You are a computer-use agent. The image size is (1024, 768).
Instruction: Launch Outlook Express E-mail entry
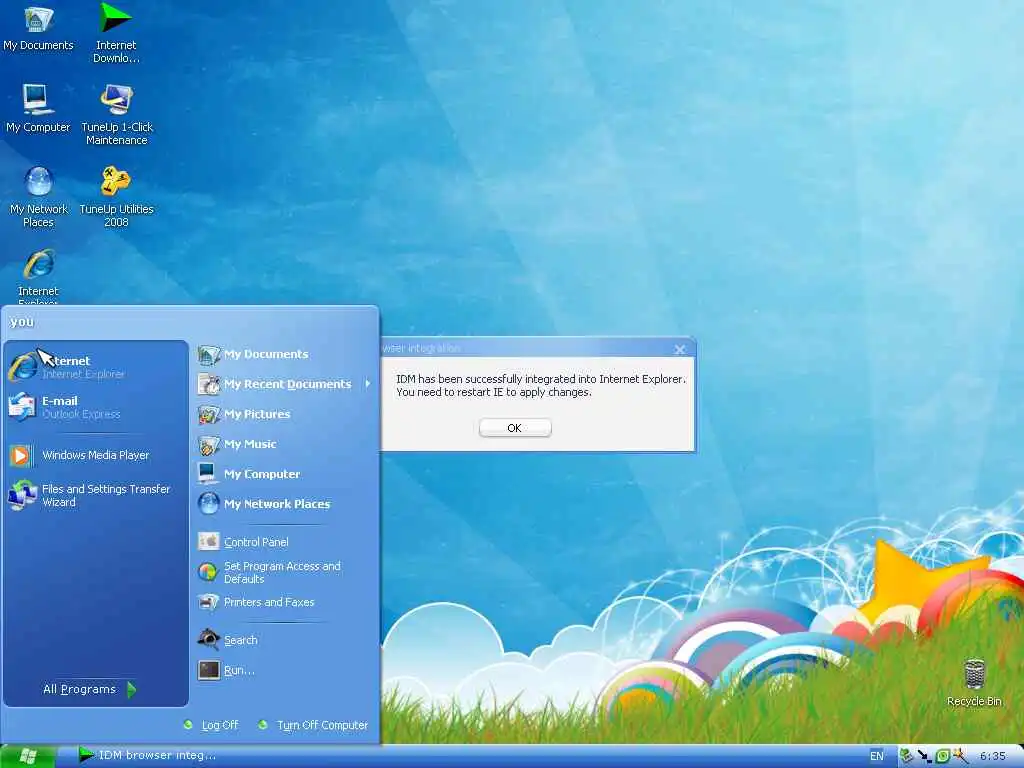point(97,407)
